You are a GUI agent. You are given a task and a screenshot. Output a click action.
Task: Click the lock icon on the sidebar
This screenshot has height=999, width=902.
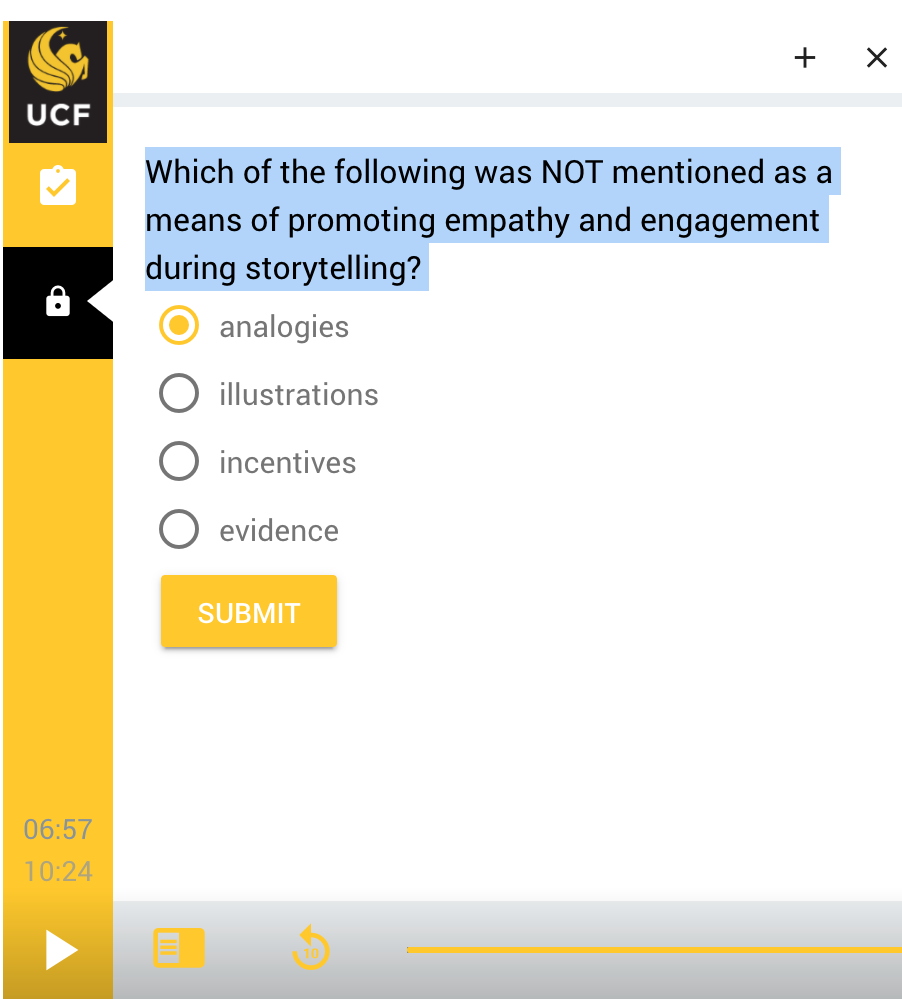tap(57, 299)
